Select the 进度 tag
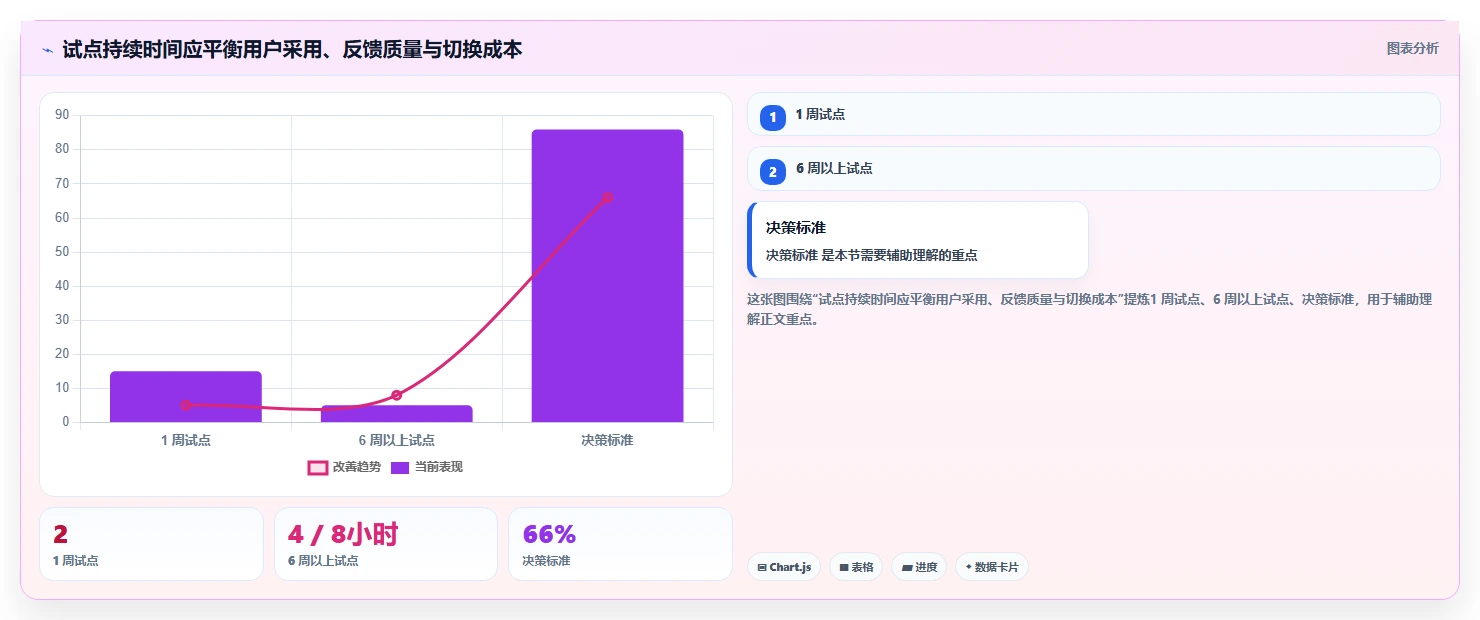The image size is (1480, 620). [x=920, y=567]
